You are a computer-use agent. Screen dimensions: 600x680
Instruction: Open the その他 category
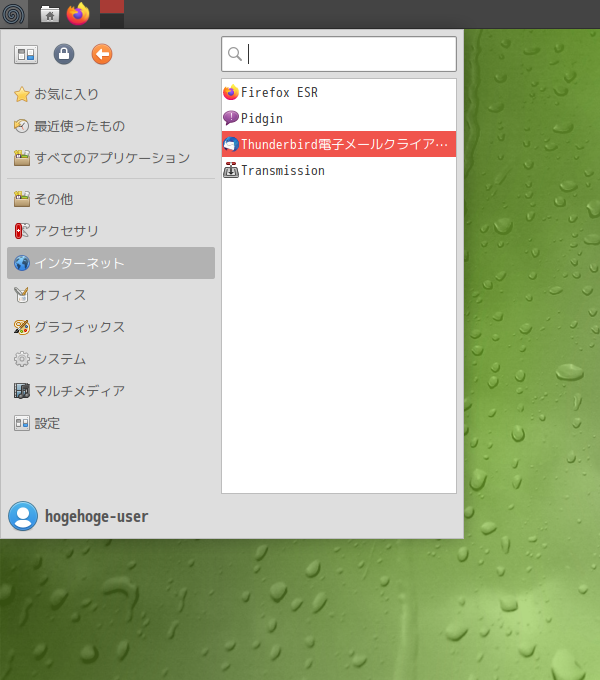point(111,199)
